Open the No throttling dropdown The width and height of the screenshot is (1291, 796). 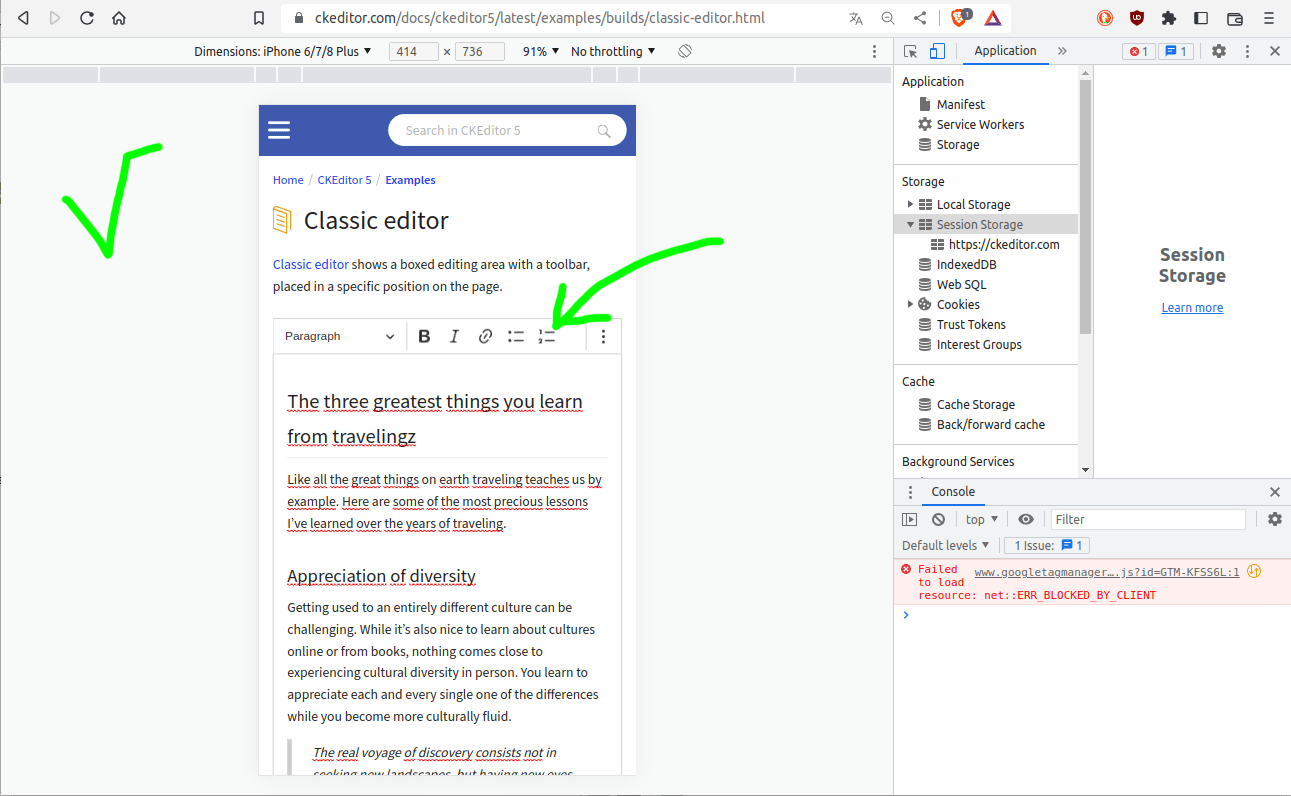pos(613,51)
